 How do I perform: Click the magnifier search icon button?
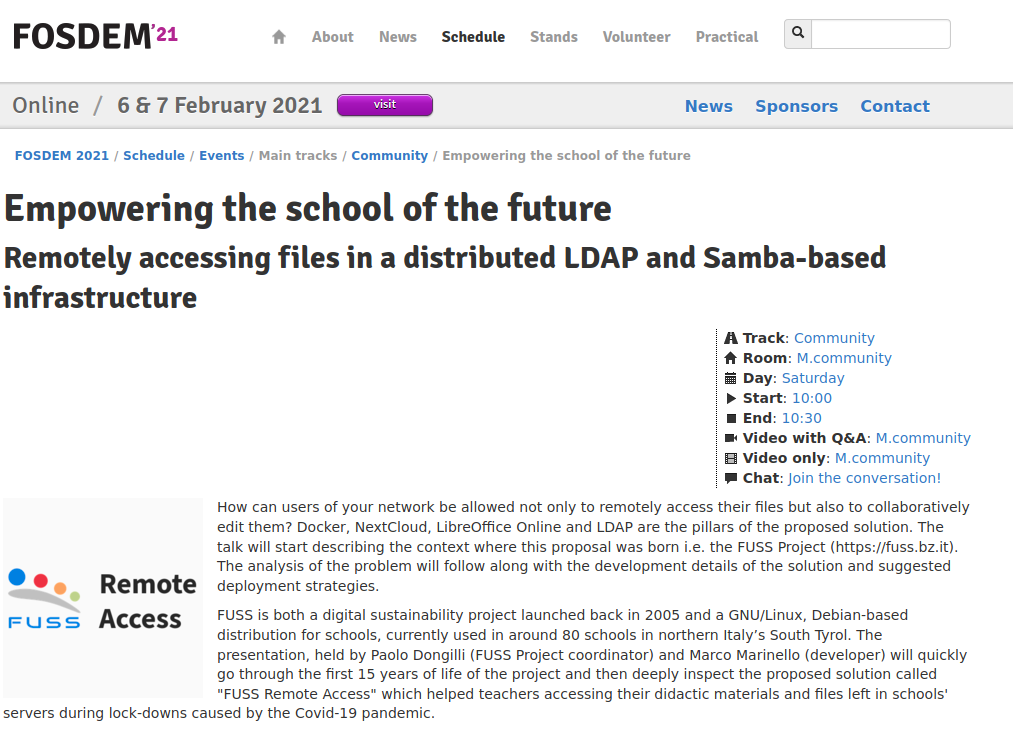(x=797, y=33)
